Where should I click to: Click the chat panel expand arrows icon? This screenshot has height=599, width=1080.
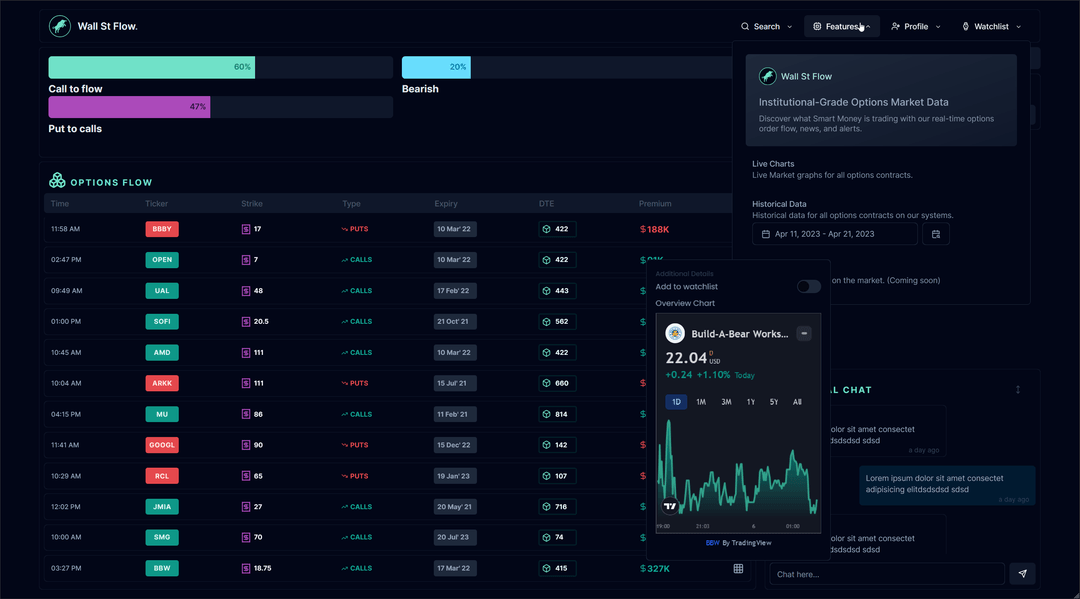(x=1018, y=390)
